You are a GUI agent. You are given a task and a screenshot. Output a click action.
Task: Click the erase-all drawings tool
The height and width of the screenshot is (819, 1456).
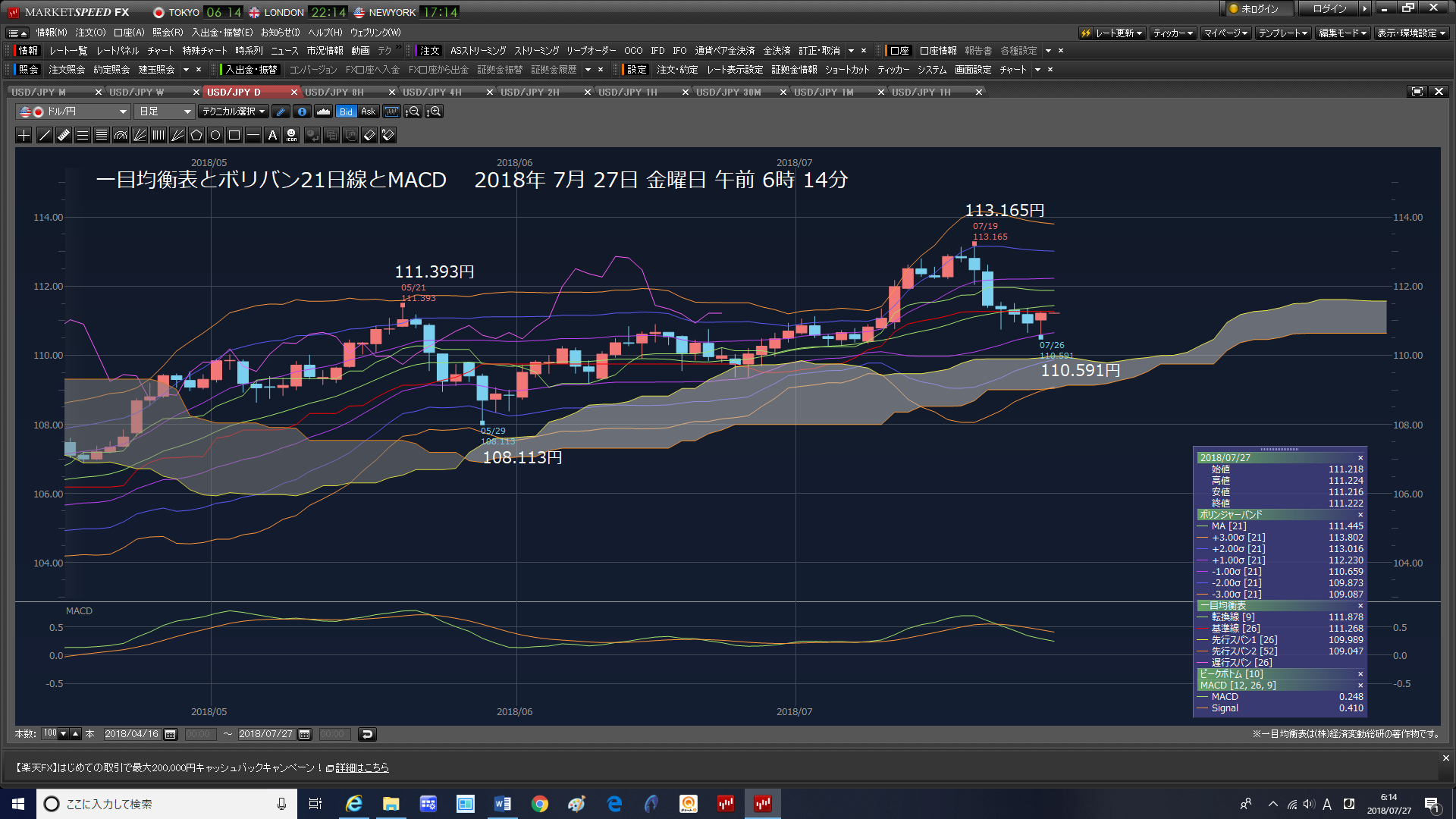pos(388,135)
